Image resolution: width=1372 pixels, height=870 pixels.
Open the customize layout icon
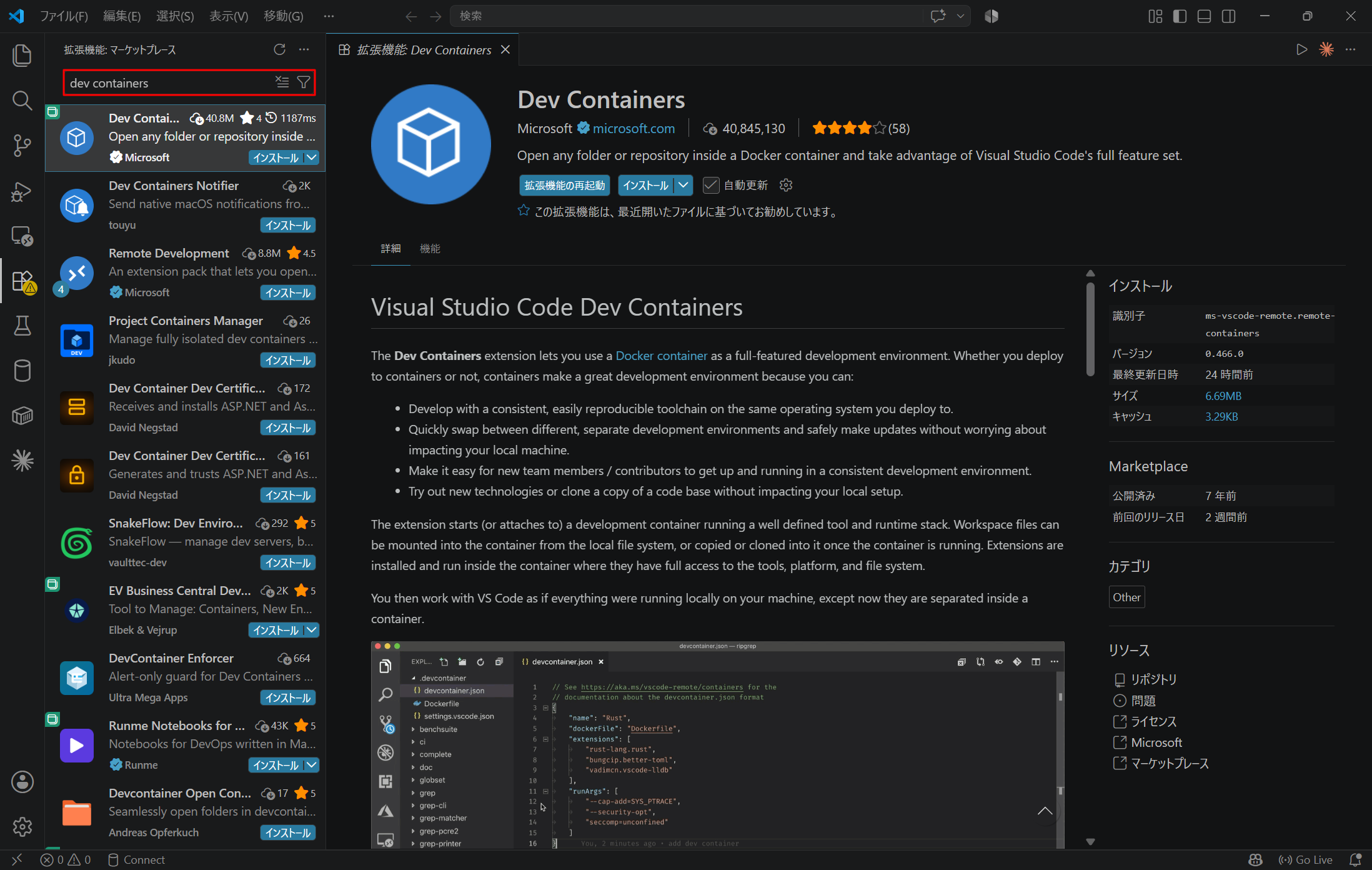click(1155, 16)
